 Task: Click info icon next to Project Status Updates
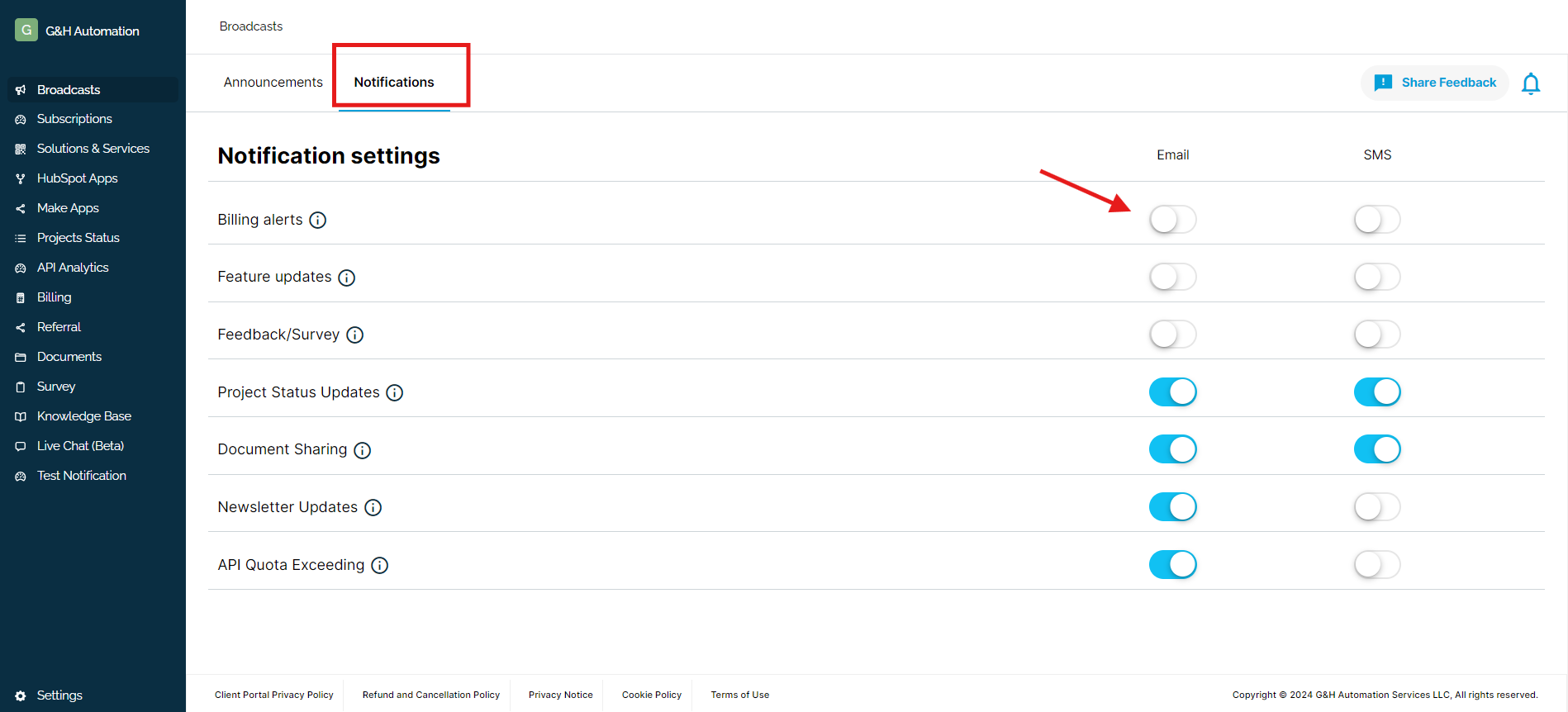(x=395, y=392)
